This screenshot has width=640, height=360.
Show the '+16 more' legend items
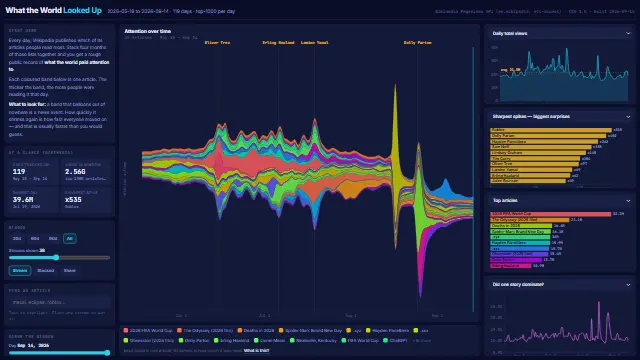tap(422, 340)
